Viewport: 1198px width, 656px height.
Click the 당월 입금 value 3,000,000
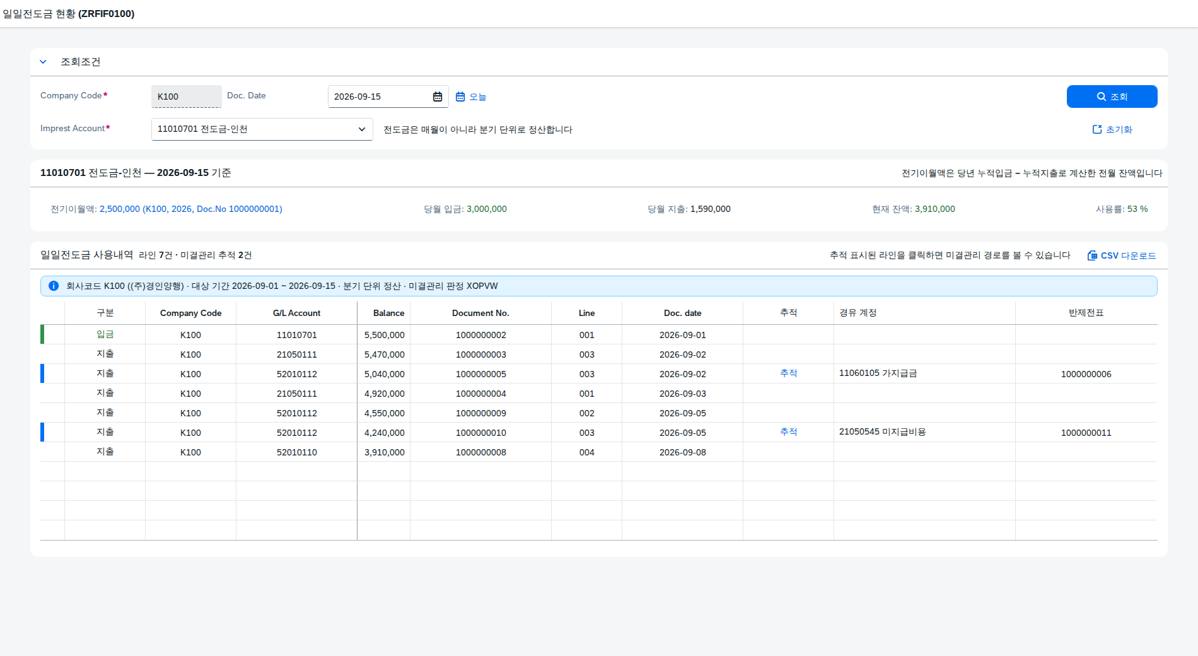[x=487, y=209]
